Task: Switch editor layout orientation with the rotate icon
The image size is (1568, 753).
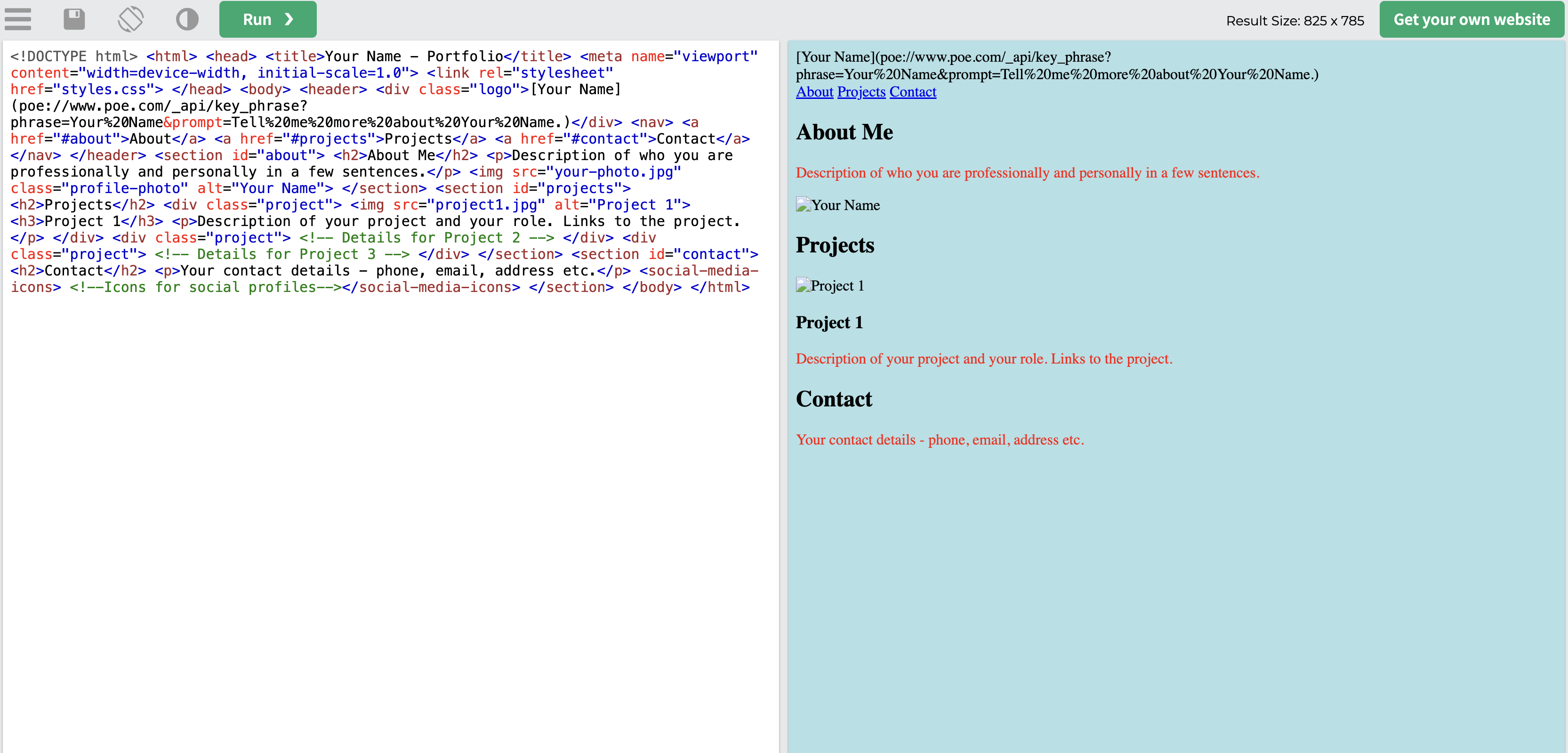Action: coord(130,19)
